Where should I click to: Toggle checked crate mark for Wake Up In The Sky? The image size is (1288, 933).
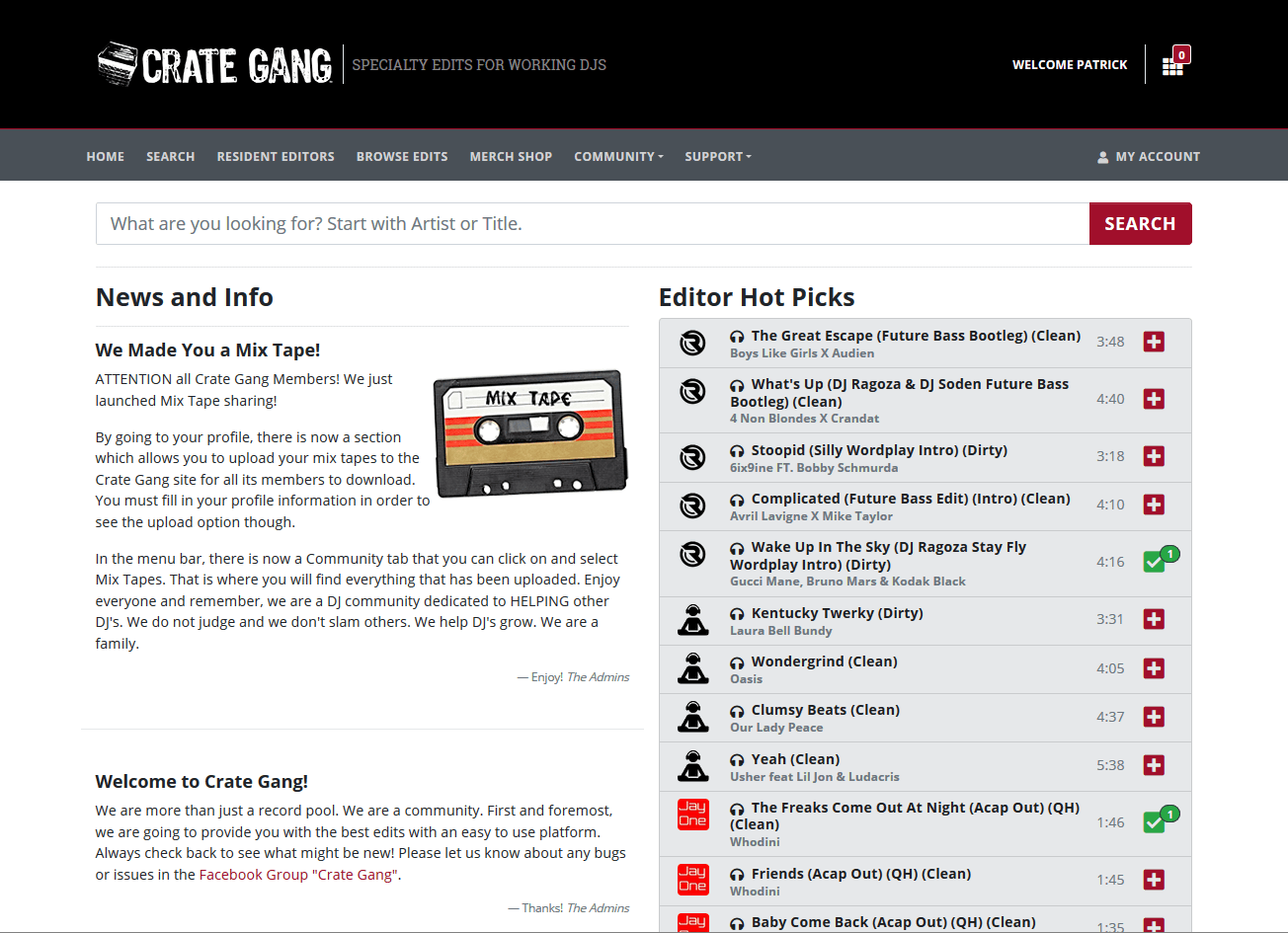[x=1156, y=561]
